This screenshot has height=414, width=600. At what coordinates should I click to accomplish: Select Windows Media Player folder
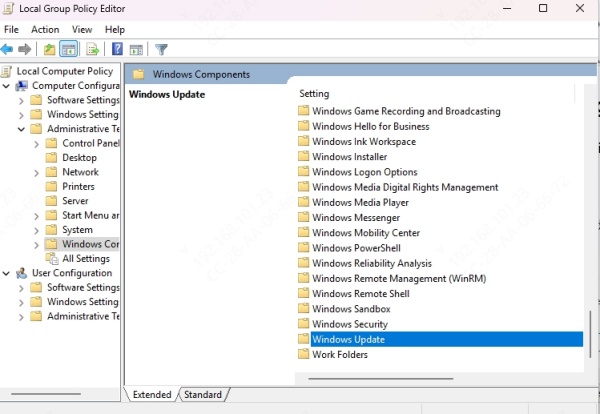pos(360,202)
